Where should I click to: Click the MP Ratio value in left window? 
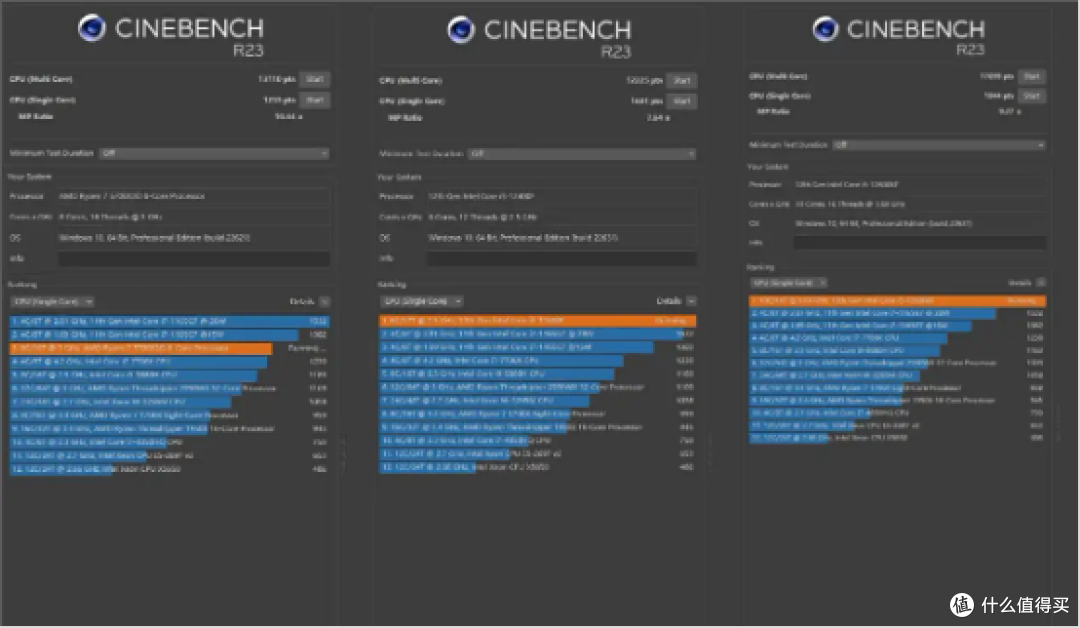(289, 117)
